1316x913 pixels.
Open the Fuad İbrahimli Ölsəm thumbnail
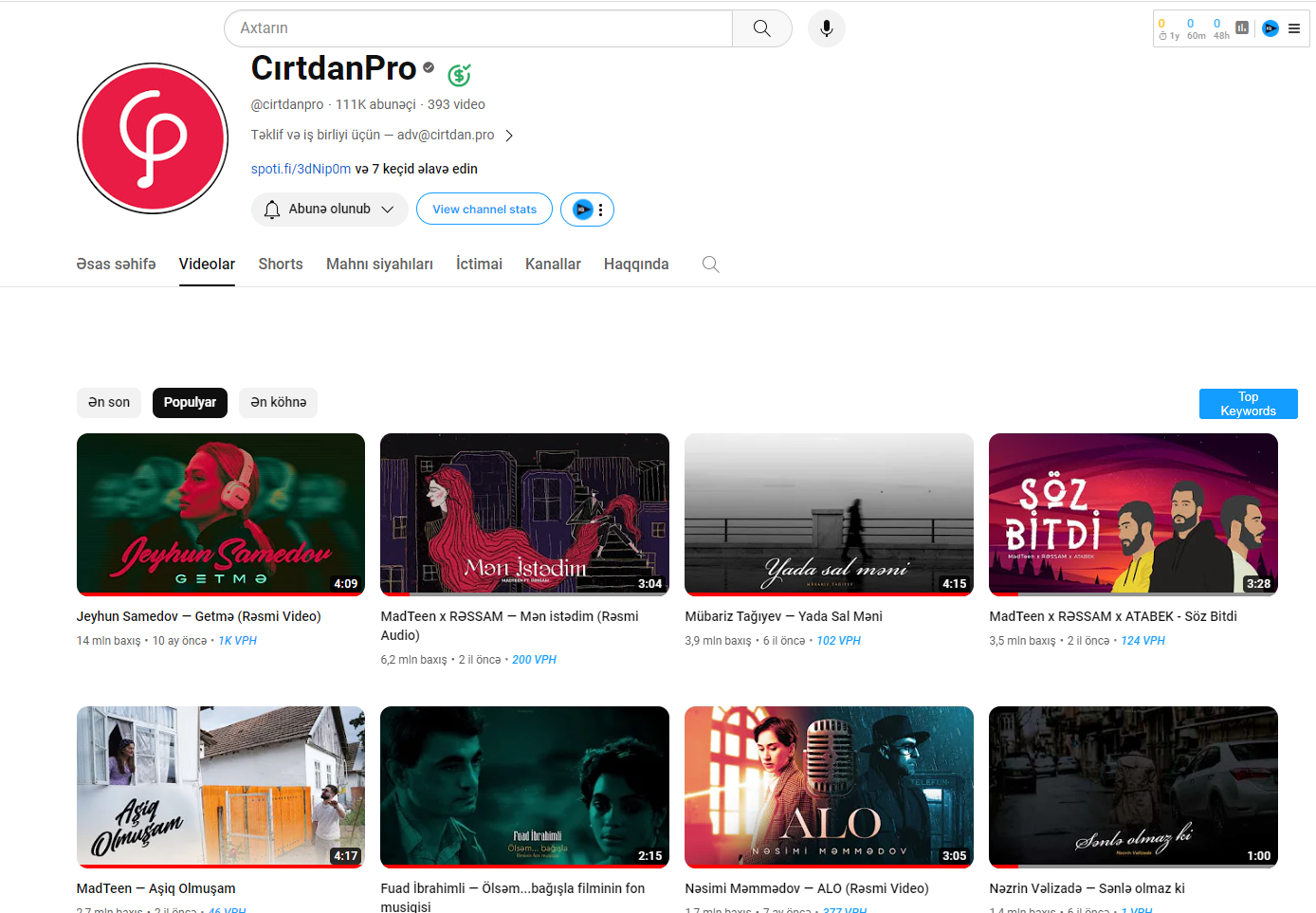[524, 787]
